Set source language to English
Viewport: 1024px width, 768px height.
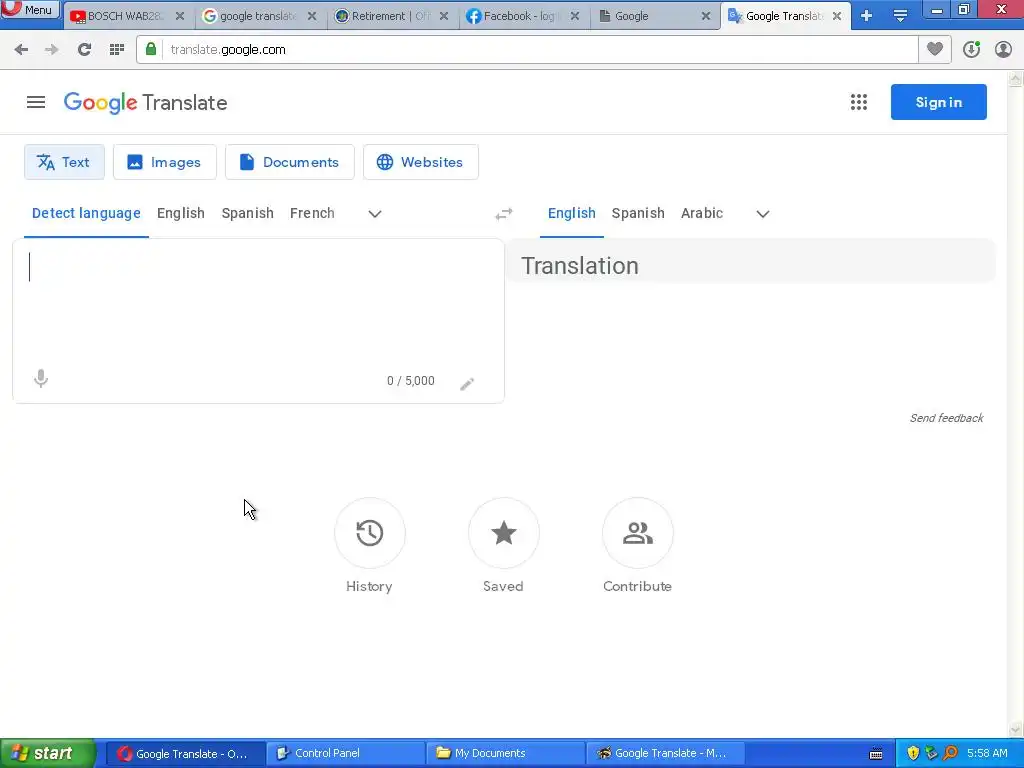point(181,214)
